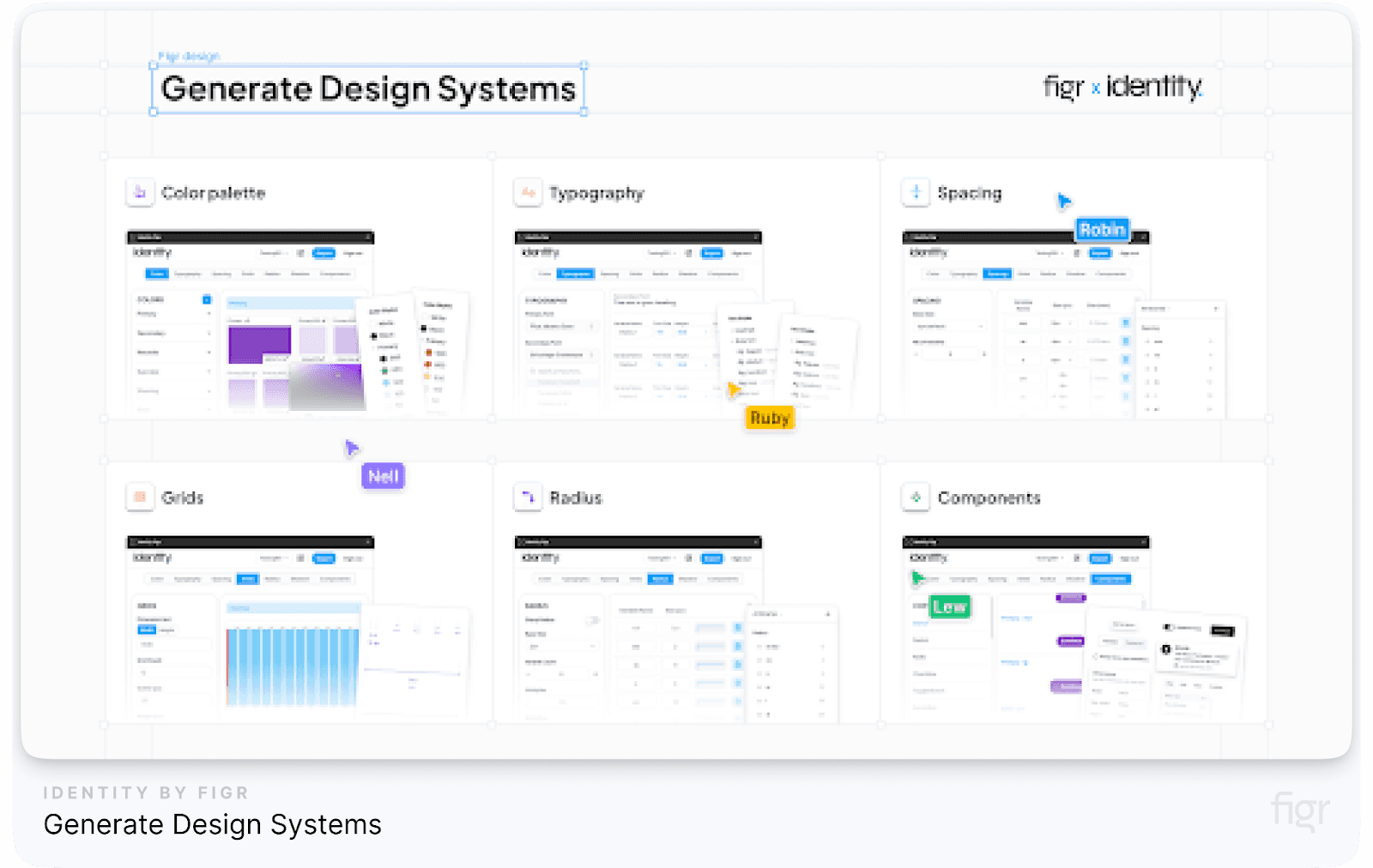Pick the large purple color swatch
The image size is (1373, 868).
pos(257,343)
